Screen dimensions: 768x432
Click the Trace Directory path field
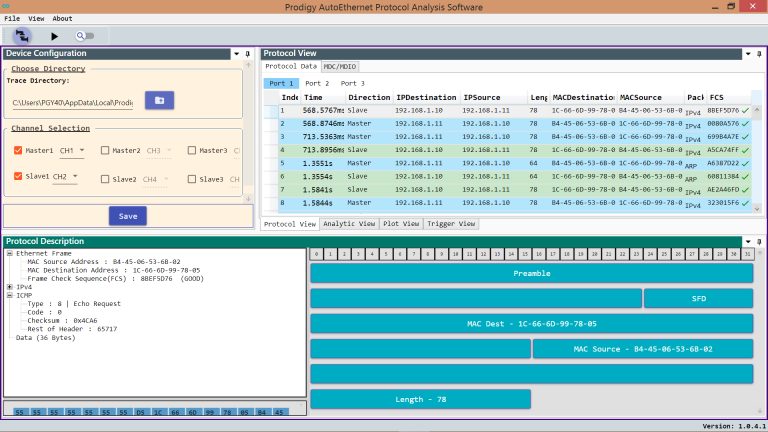73,103
